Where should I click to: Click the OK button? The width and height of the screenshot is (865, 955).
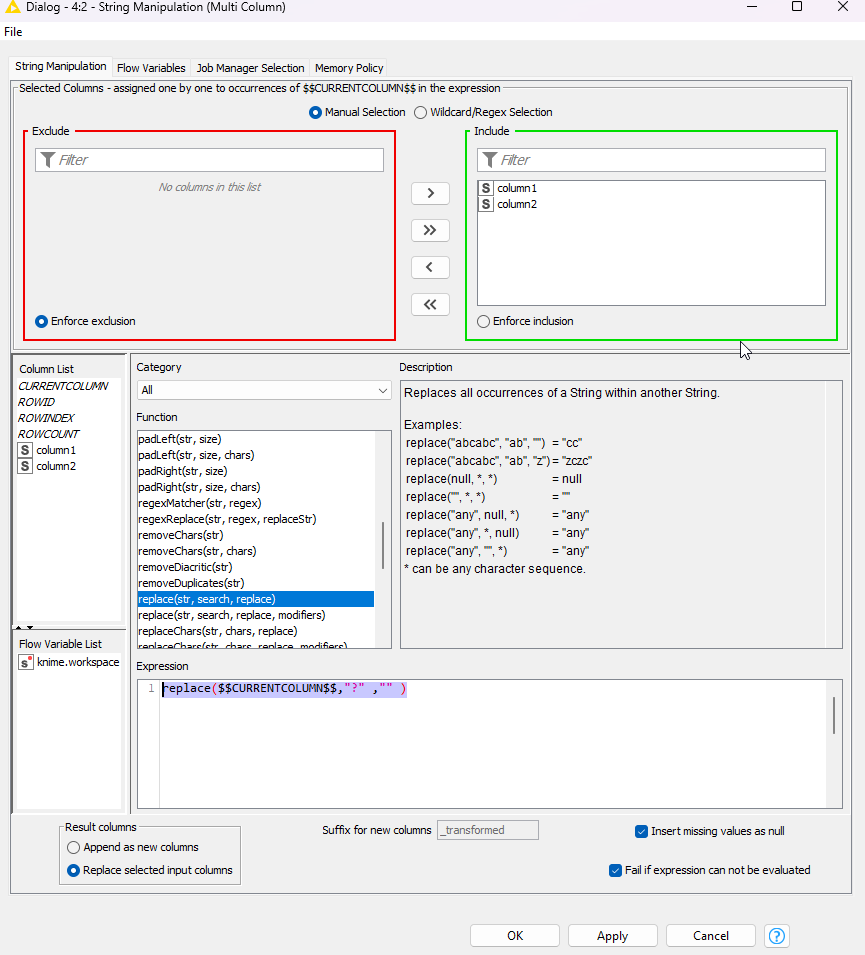pos(515,936)
